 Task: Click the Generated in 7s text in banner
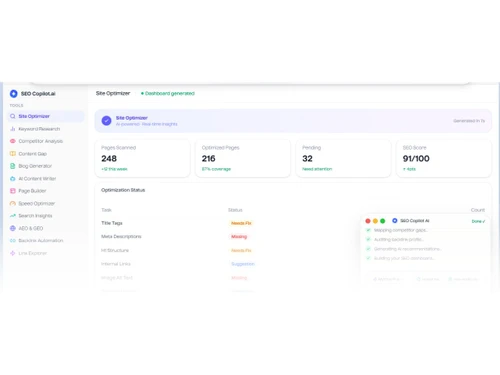coord(469,121)
